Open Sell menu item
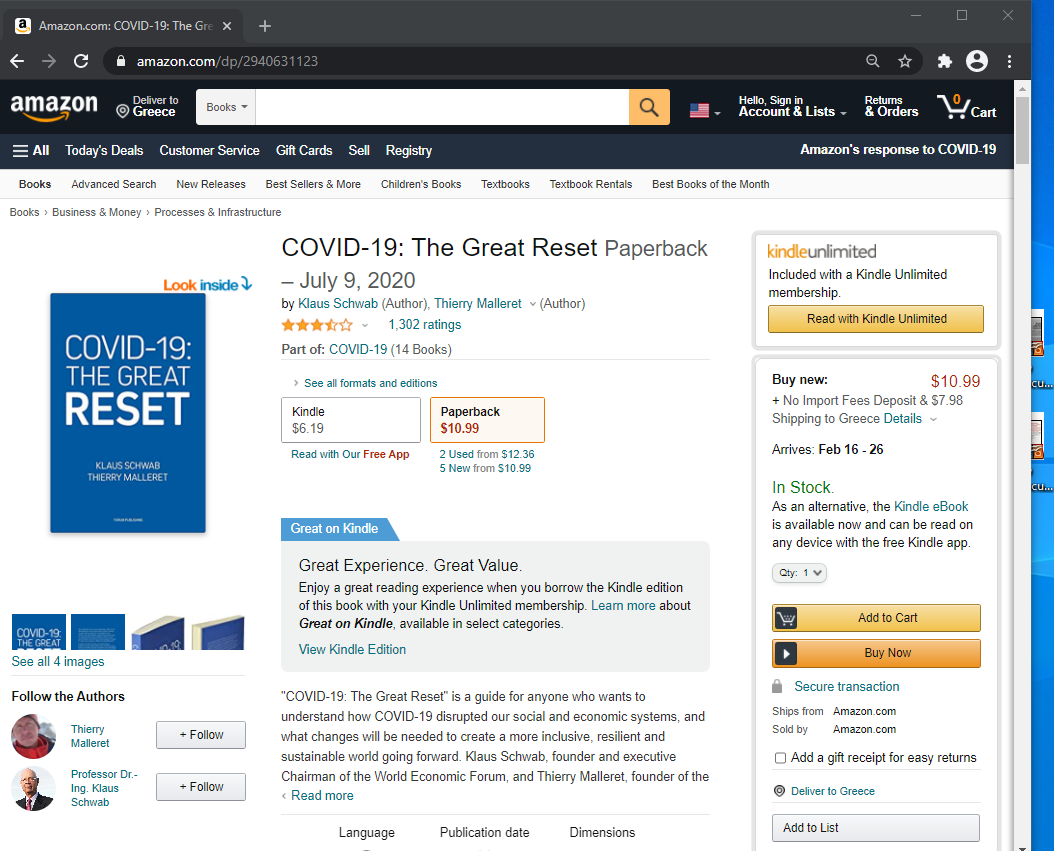Viewport: 1054px width, 851px height. 359,151
